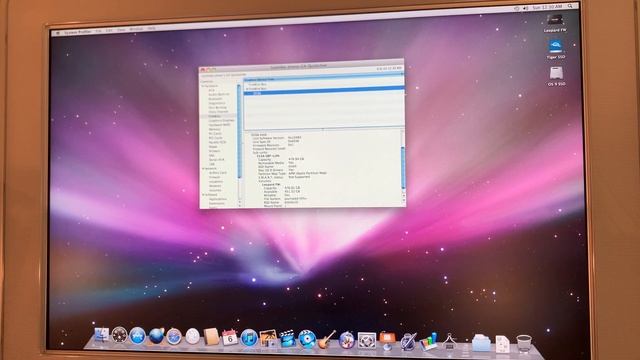Open the folder stack in the Dock
Viewport: 640px width, 360px height.
481,343
